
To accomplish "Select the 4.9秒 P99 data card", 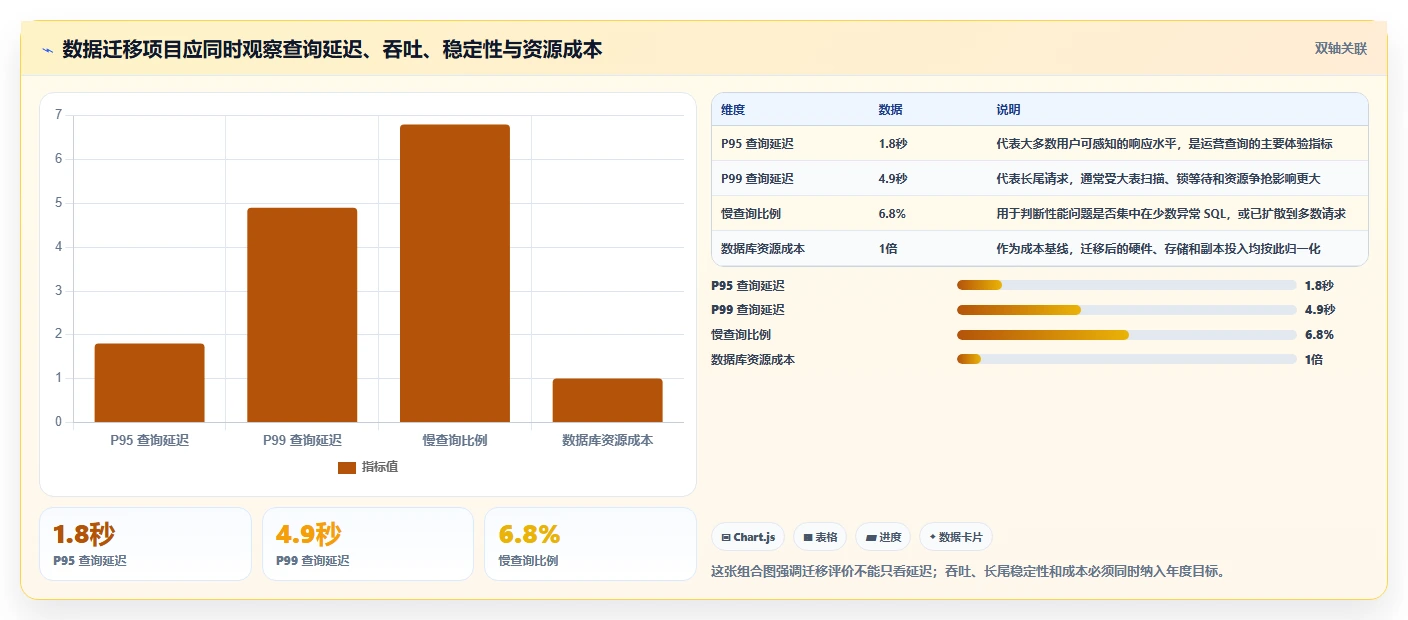I will pos(368,544).
